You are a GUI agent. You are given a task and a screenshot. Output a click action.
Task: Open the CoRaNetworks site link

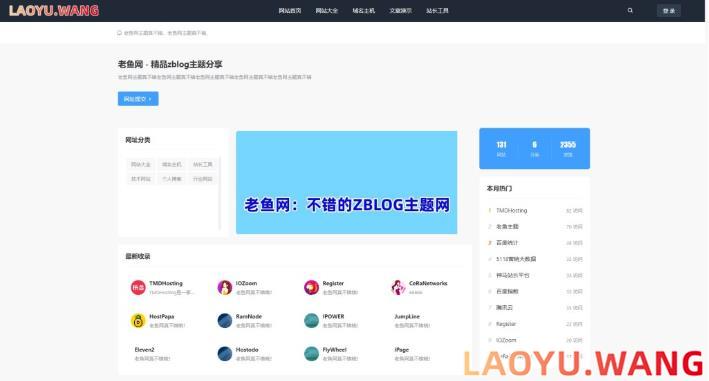click(428, 283)
